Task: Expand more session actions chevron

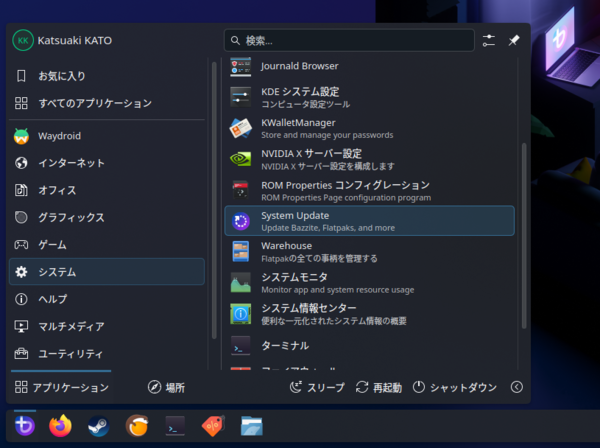Action: point(517,387)
